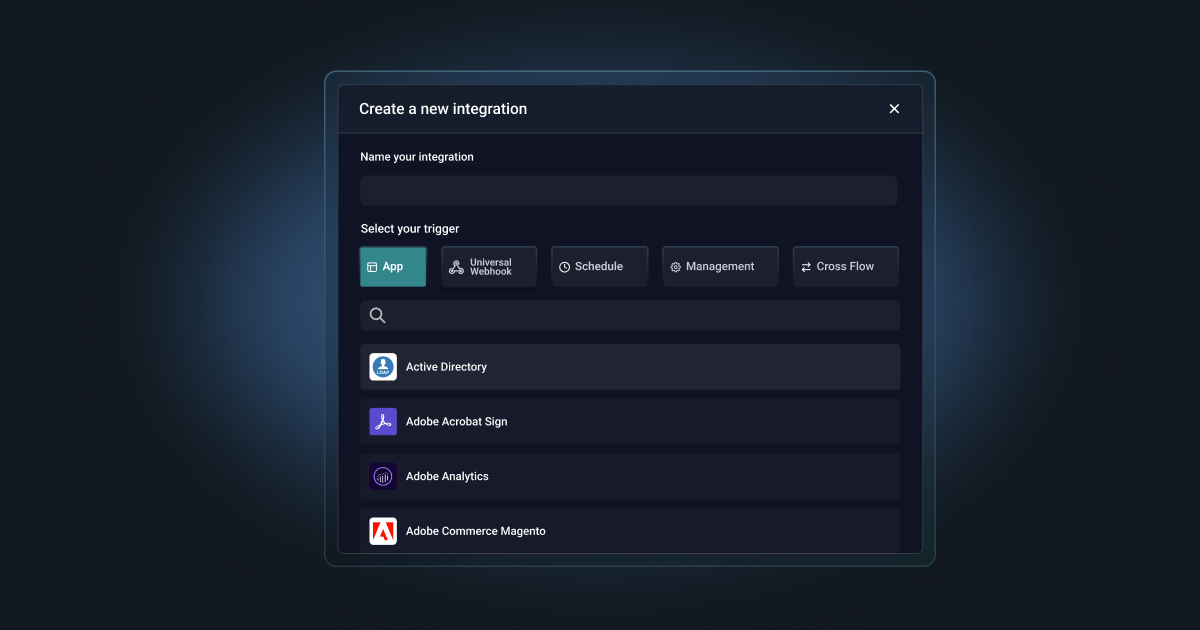Click the gear icon on Management trigger
The image size is (1200, 630).
point(676,266)
